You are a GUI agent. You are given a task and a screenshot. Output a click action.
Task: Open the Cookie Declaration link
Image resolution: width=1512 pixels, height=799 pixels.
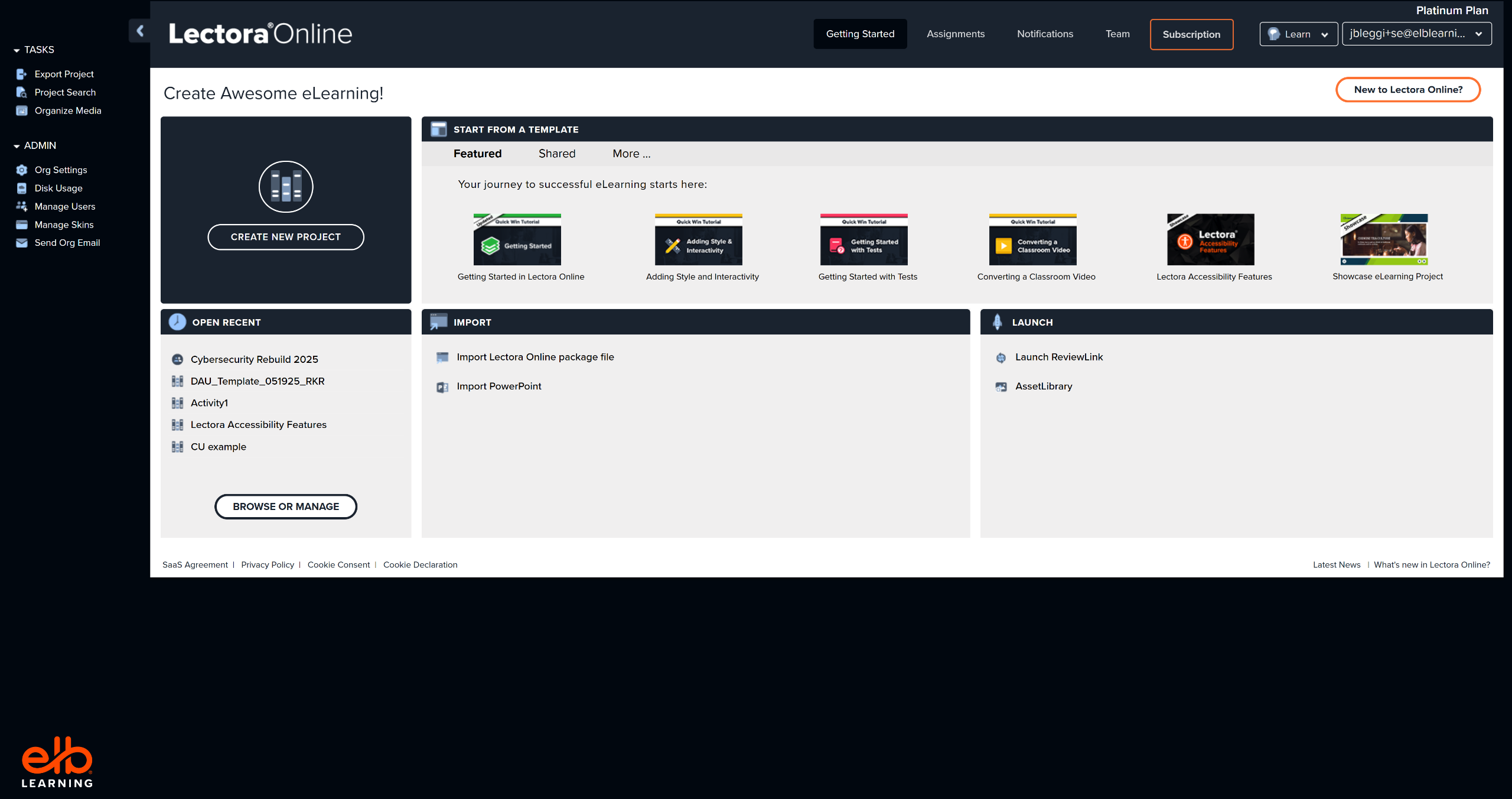[x=420, y=565]
